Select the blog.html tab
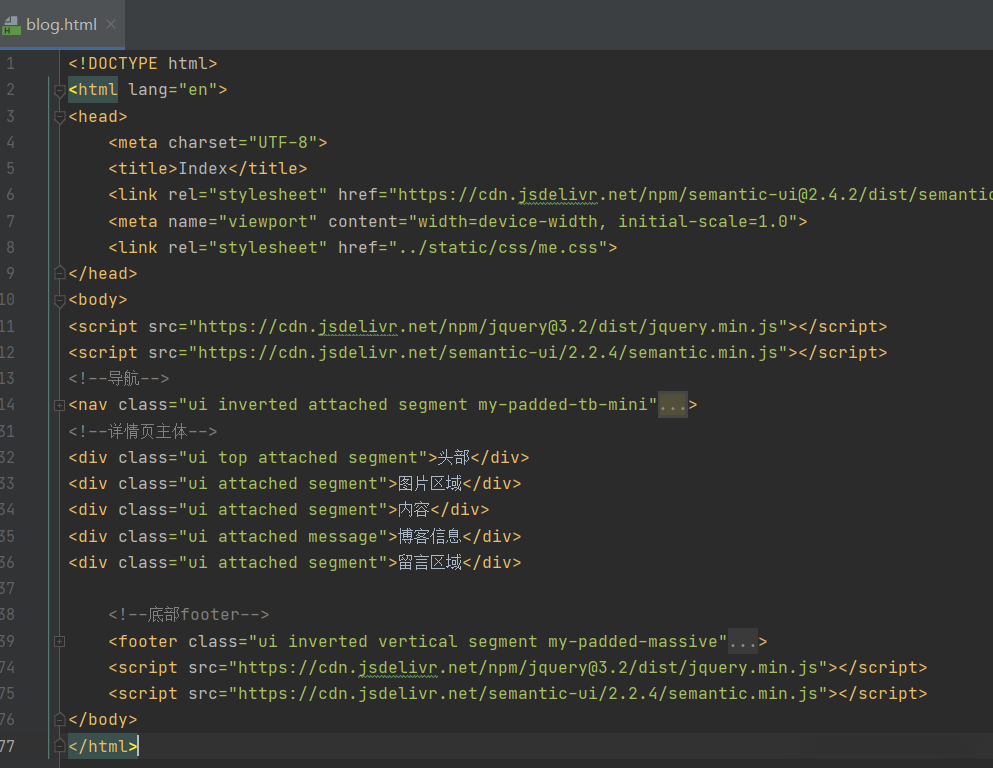 (61, 25)
